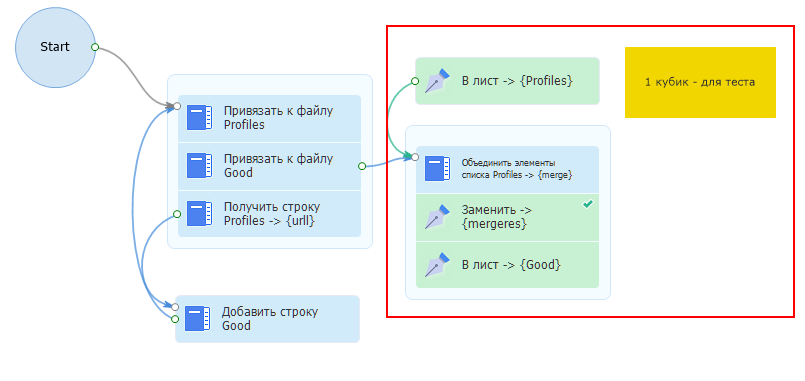
Task: Click pen icon of В лист -> {Good}
Action: coord(437,265)
